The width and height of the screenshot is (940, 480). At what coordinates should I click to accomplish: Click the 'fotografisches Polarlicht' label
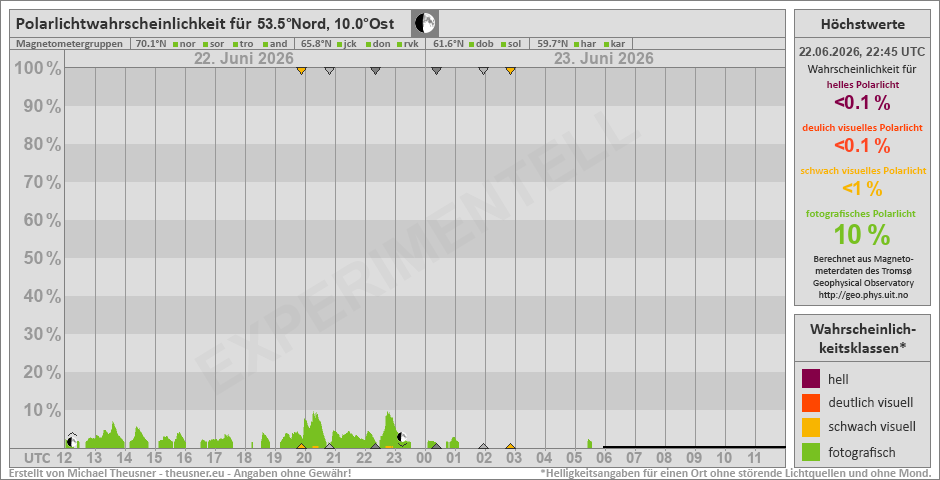pyautogui.click(x=863, y=213)
